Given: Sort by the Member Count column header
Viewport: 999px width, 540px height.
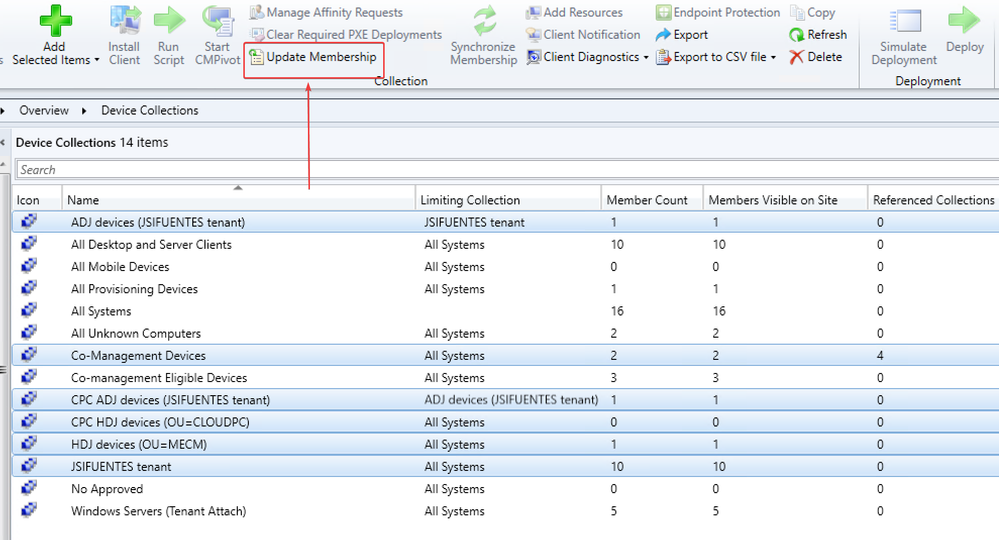Looking at the screenshot, I should coord(652,199).
